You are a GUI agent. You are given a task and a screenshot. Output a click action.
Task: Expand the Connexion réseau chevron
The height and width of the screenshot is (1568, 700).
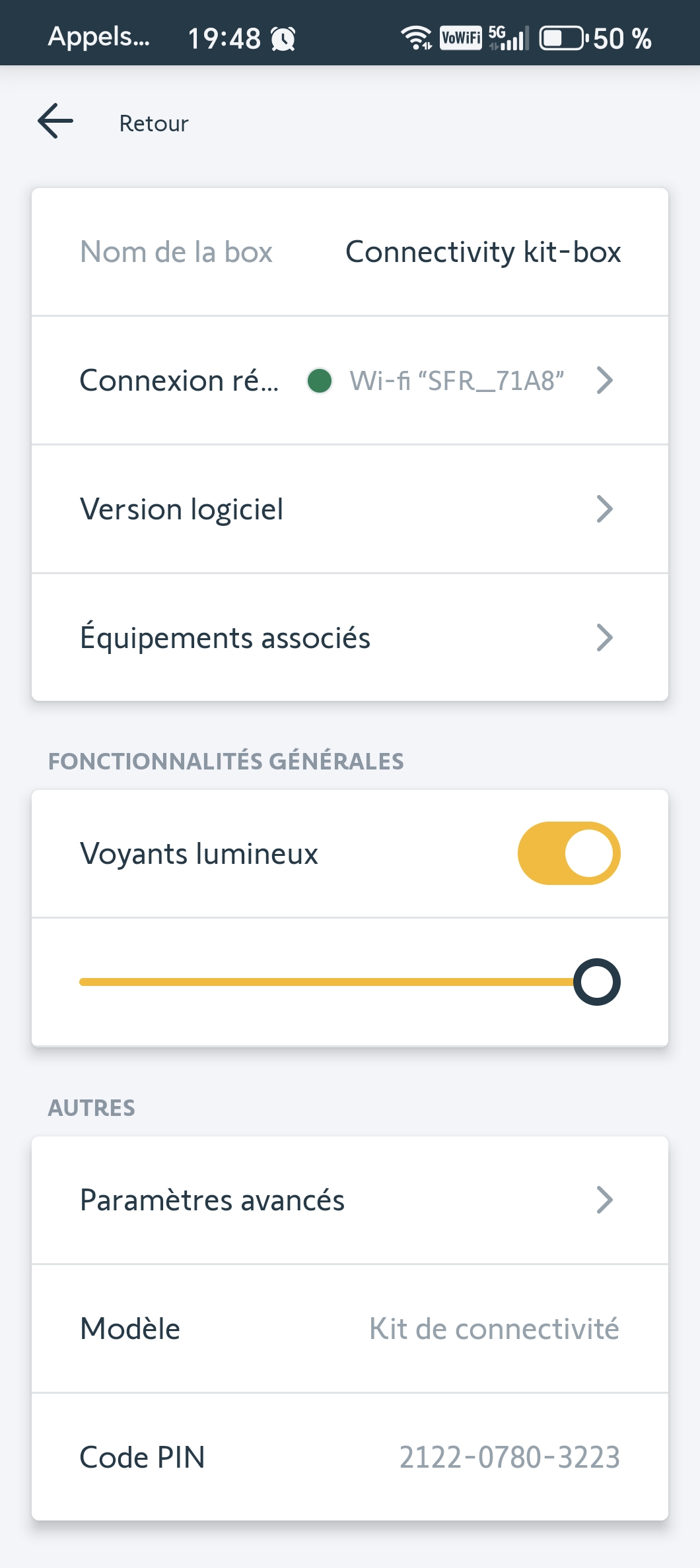coord(604,381)
